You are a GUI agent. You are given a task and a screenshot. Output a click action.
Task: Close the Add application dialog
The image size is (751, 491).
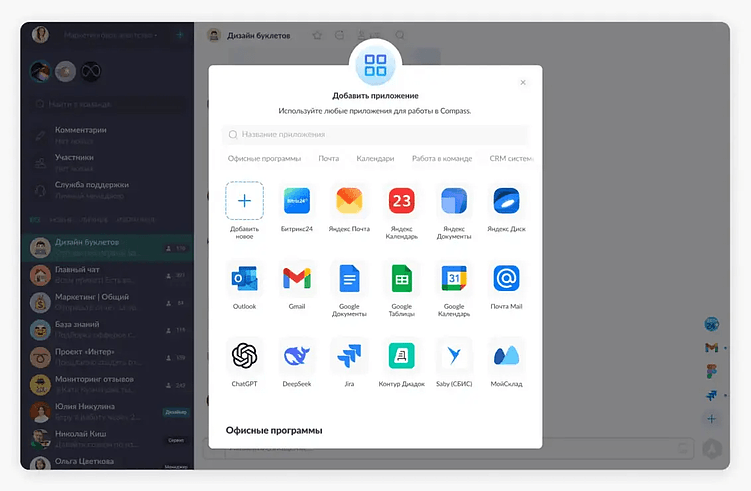point(523,82)
